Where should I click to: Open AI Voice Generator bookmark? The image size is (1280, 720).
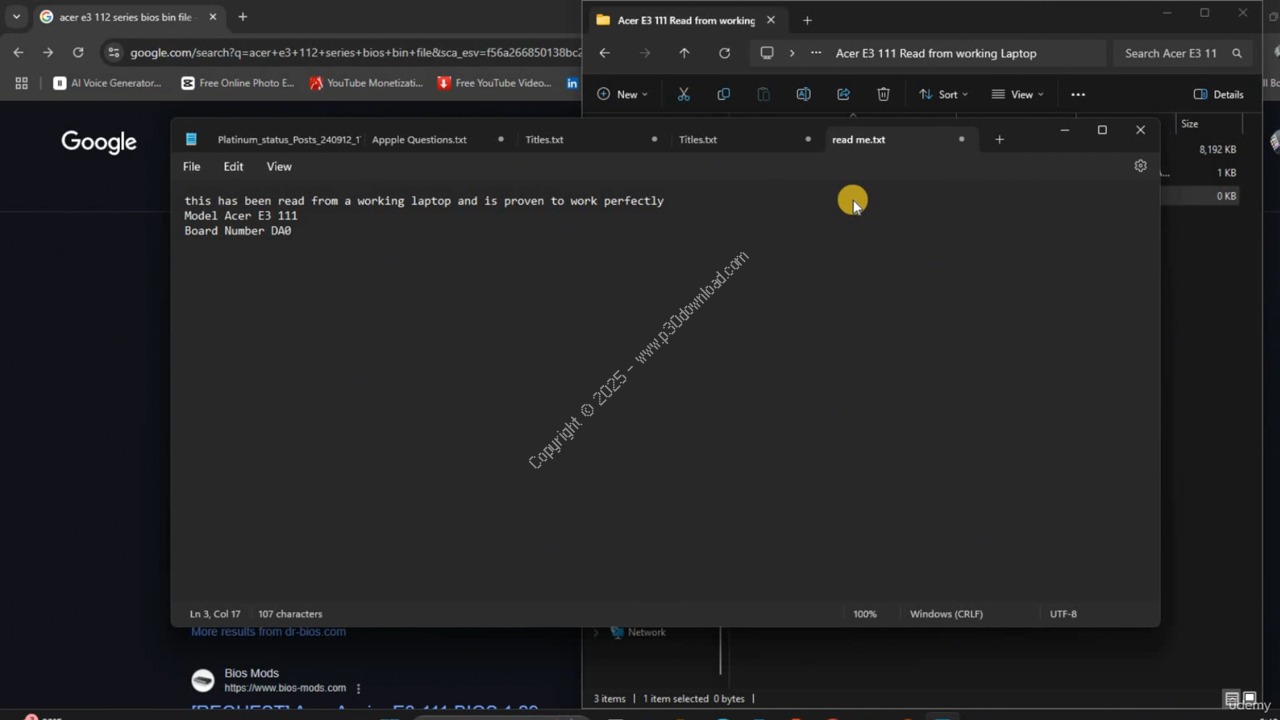pos(107,83)
